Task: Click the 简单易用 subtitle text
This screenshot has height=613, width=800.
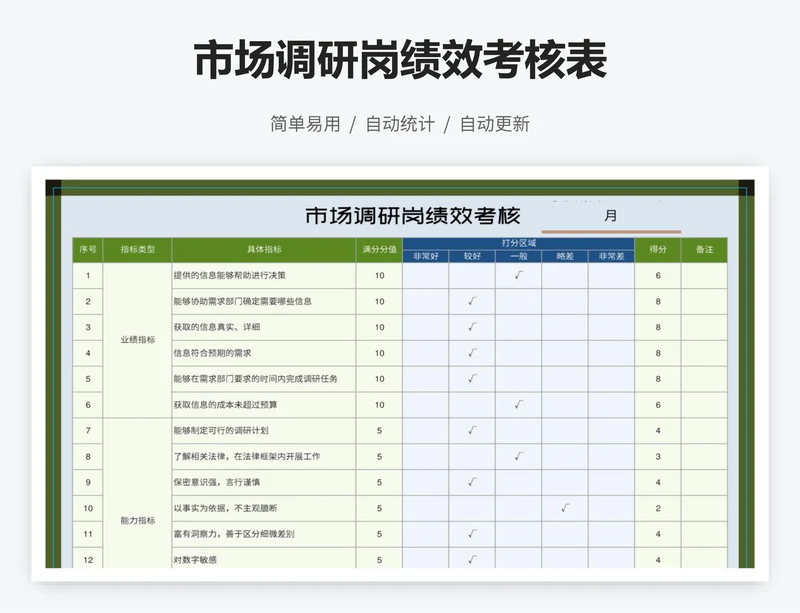Action: pos(305,124)
